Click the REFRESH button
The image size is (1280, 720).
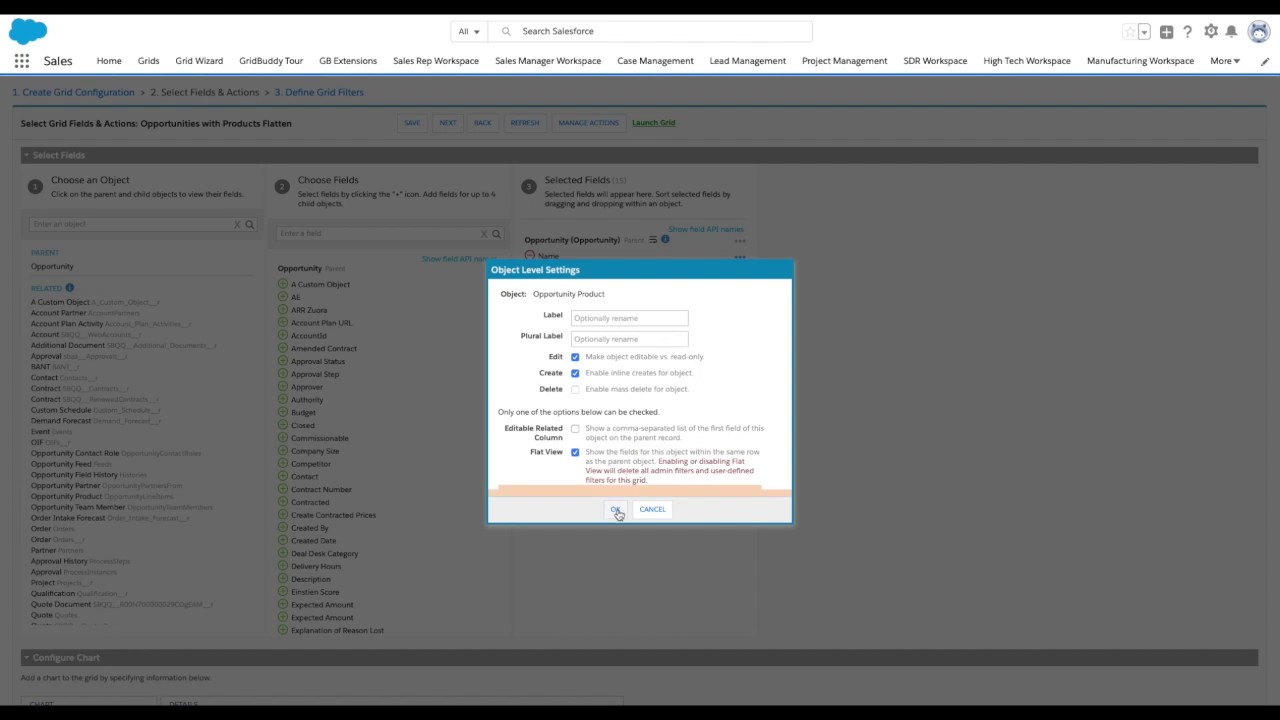click(525, 123)
